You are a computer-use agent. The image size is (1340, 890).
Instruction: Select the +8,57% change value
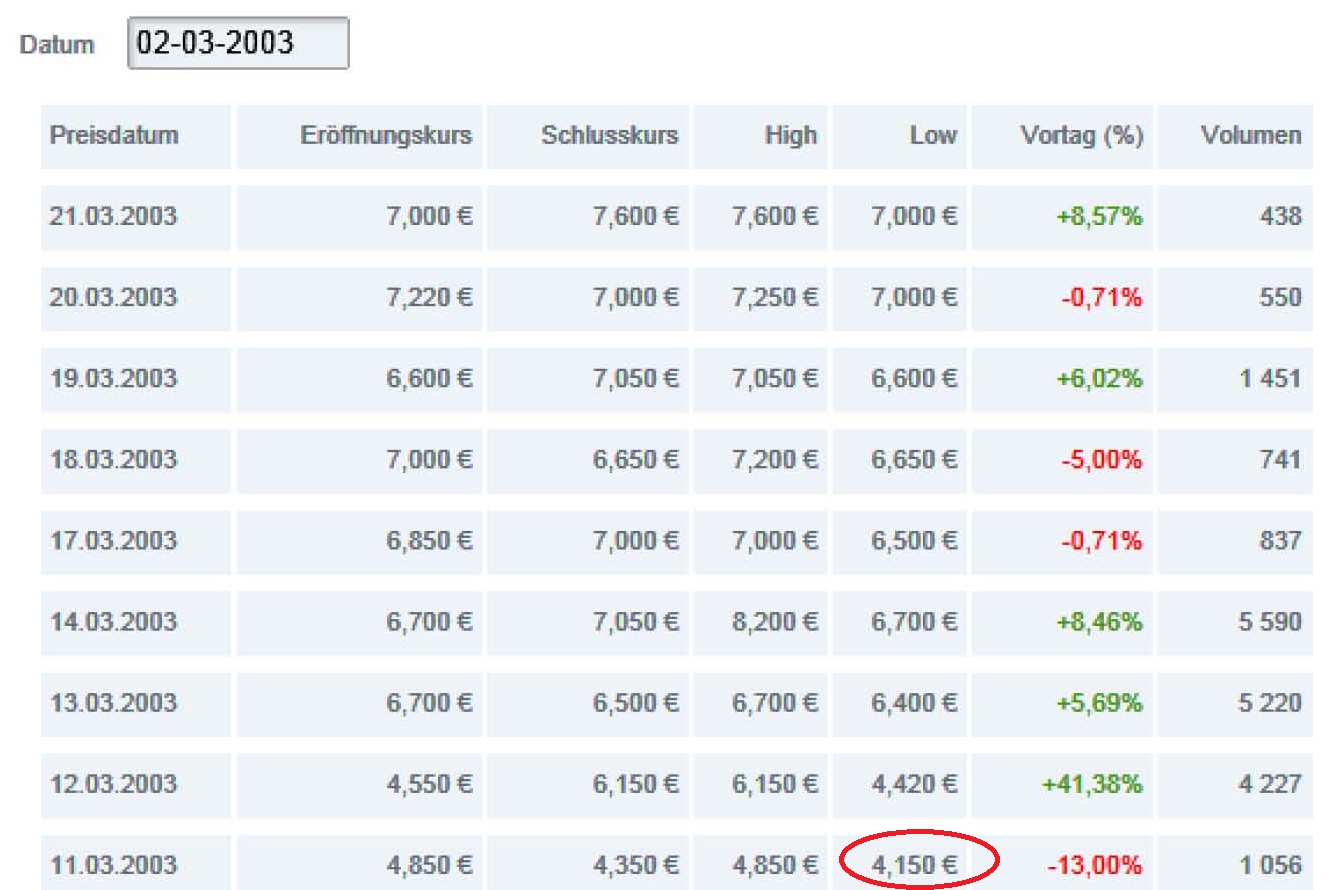[1098, 216]
